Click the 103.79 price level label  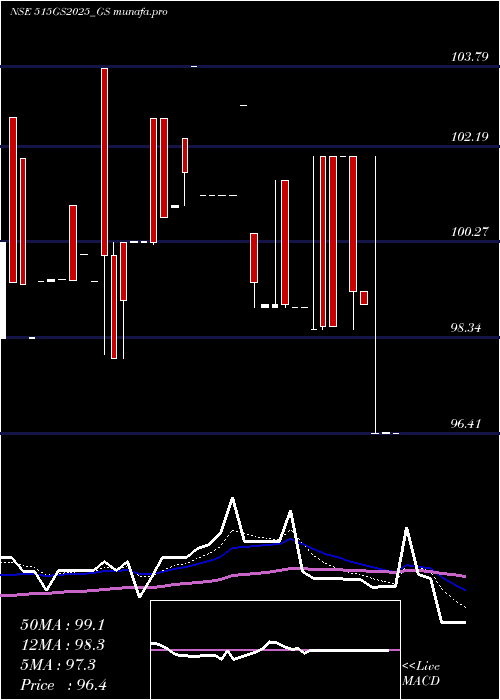pos(469,57)
